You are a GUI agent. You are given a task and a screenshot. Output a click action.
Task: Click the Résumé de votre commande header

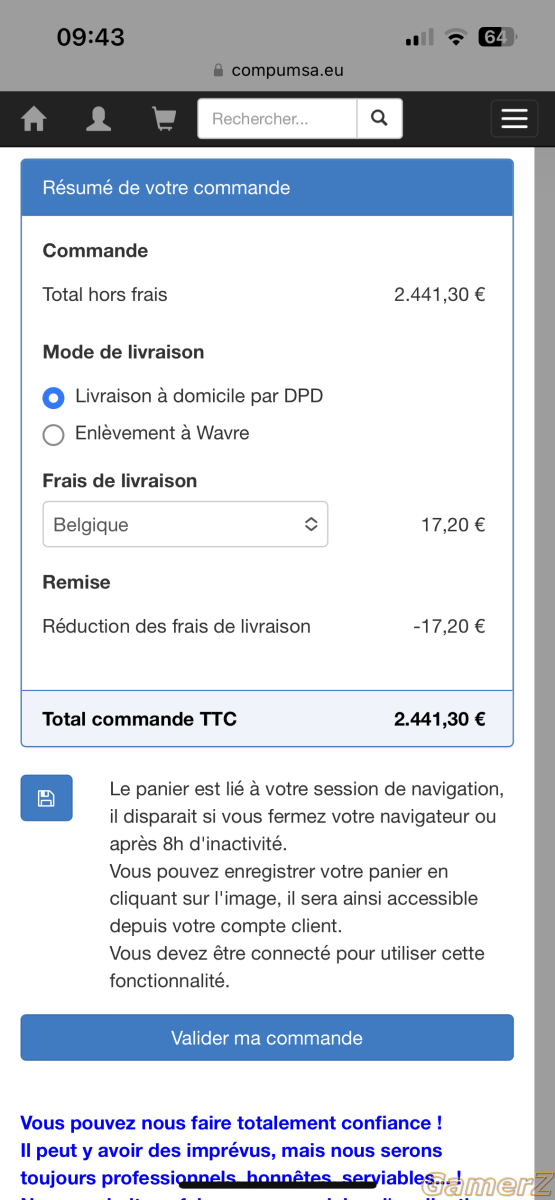pos(267,188)
